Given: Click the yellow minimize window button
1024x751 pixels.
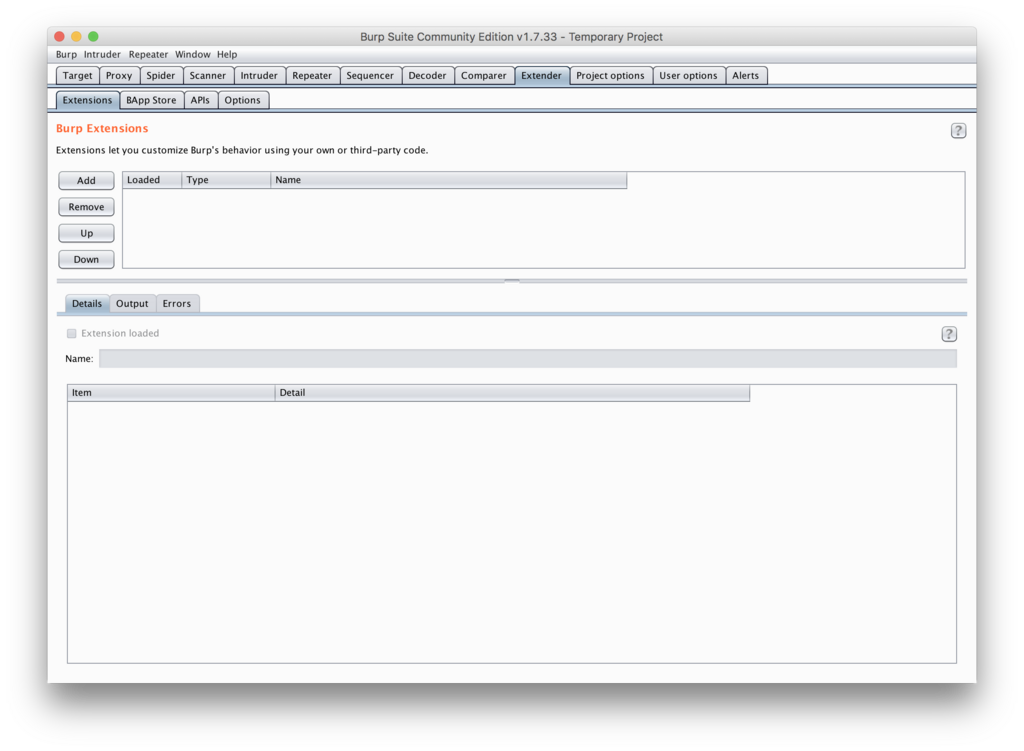Looking at the screenshot, I should [x=76, y=37].
